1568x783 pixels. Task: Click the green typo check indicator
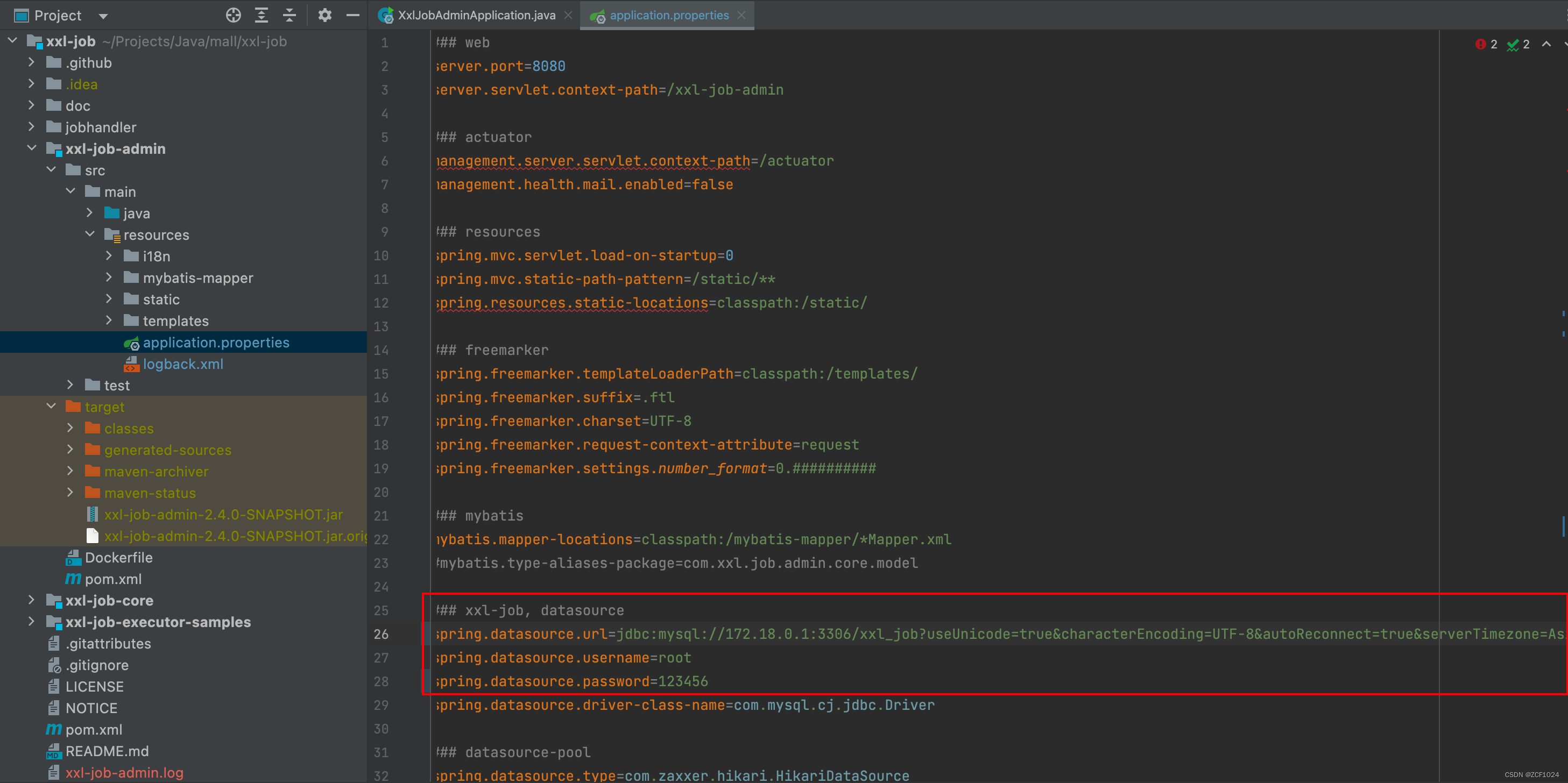(1513, 45)
